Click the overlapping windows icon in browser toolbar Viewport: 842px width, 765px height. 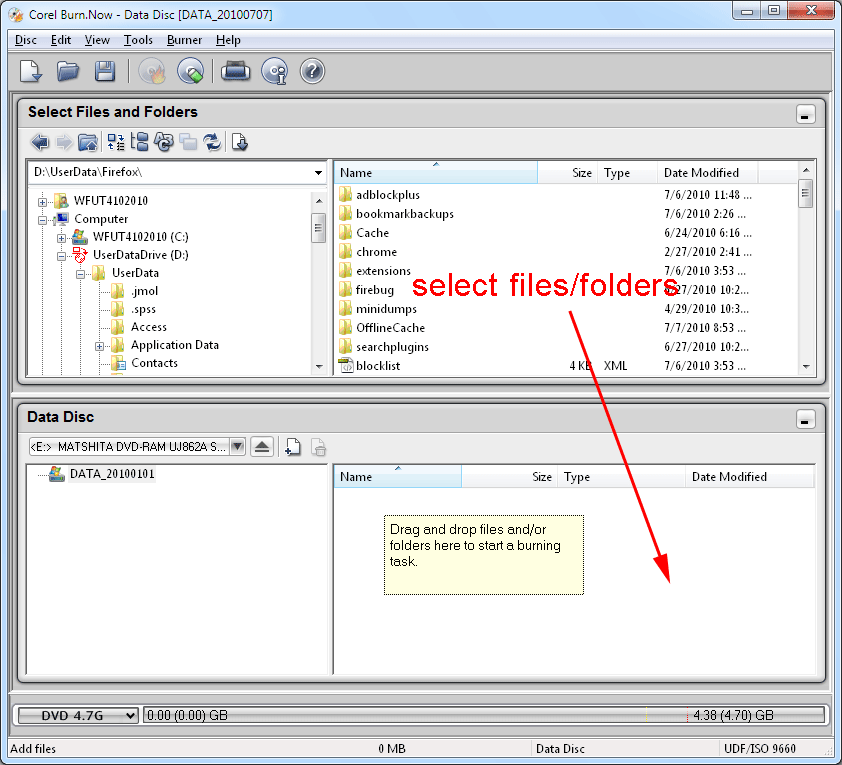tap(188, 142)
